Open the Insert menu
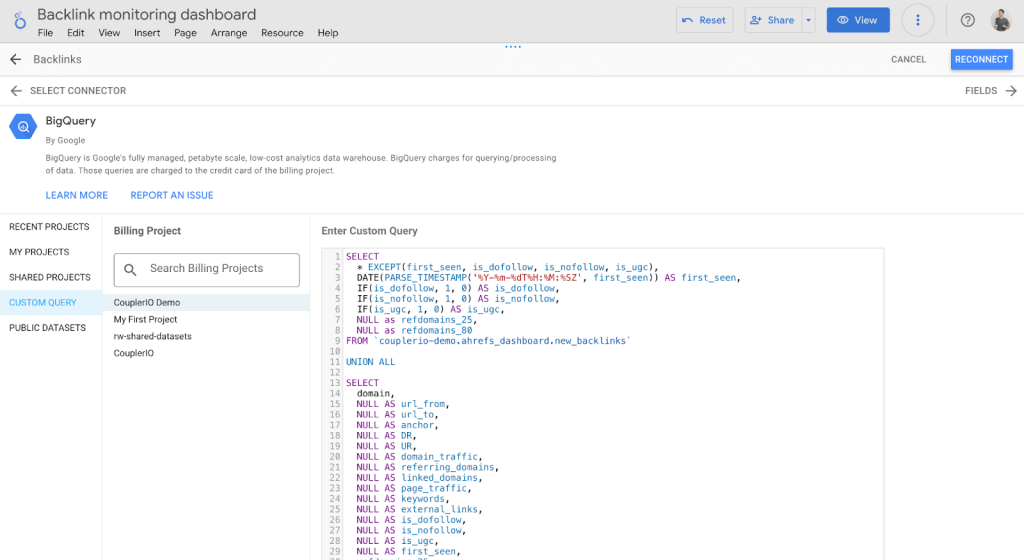 [x=147, y=33]
